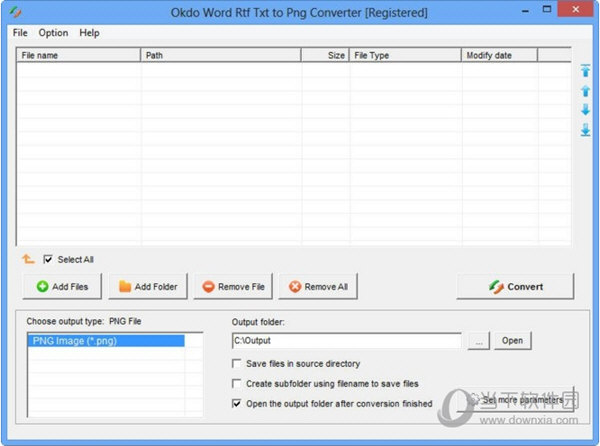The image size is (600, 446).
Task: Enable Save files in source directory
Action: [236, 363]
